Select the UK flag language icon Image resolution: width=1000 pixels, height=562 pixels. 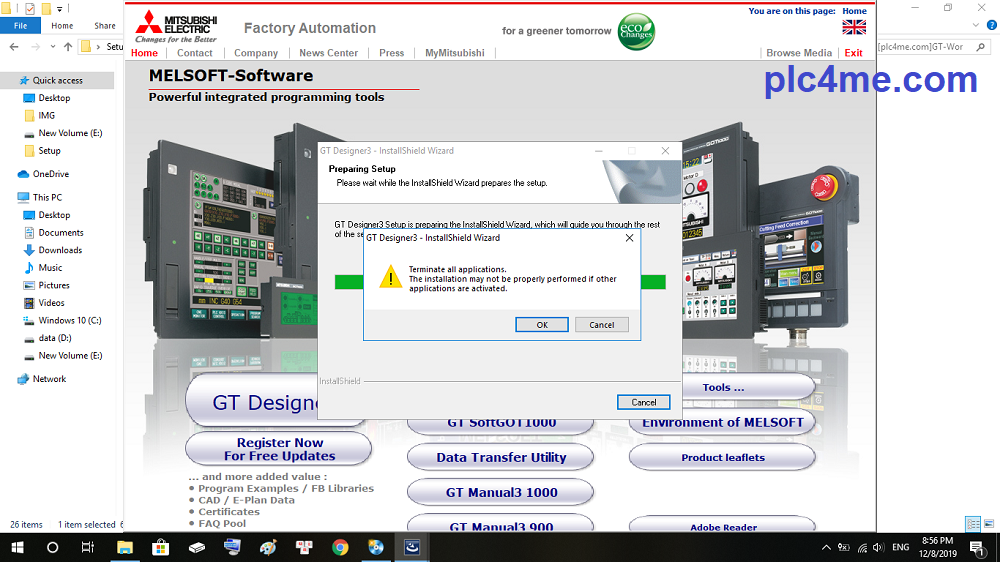[854, 27]
